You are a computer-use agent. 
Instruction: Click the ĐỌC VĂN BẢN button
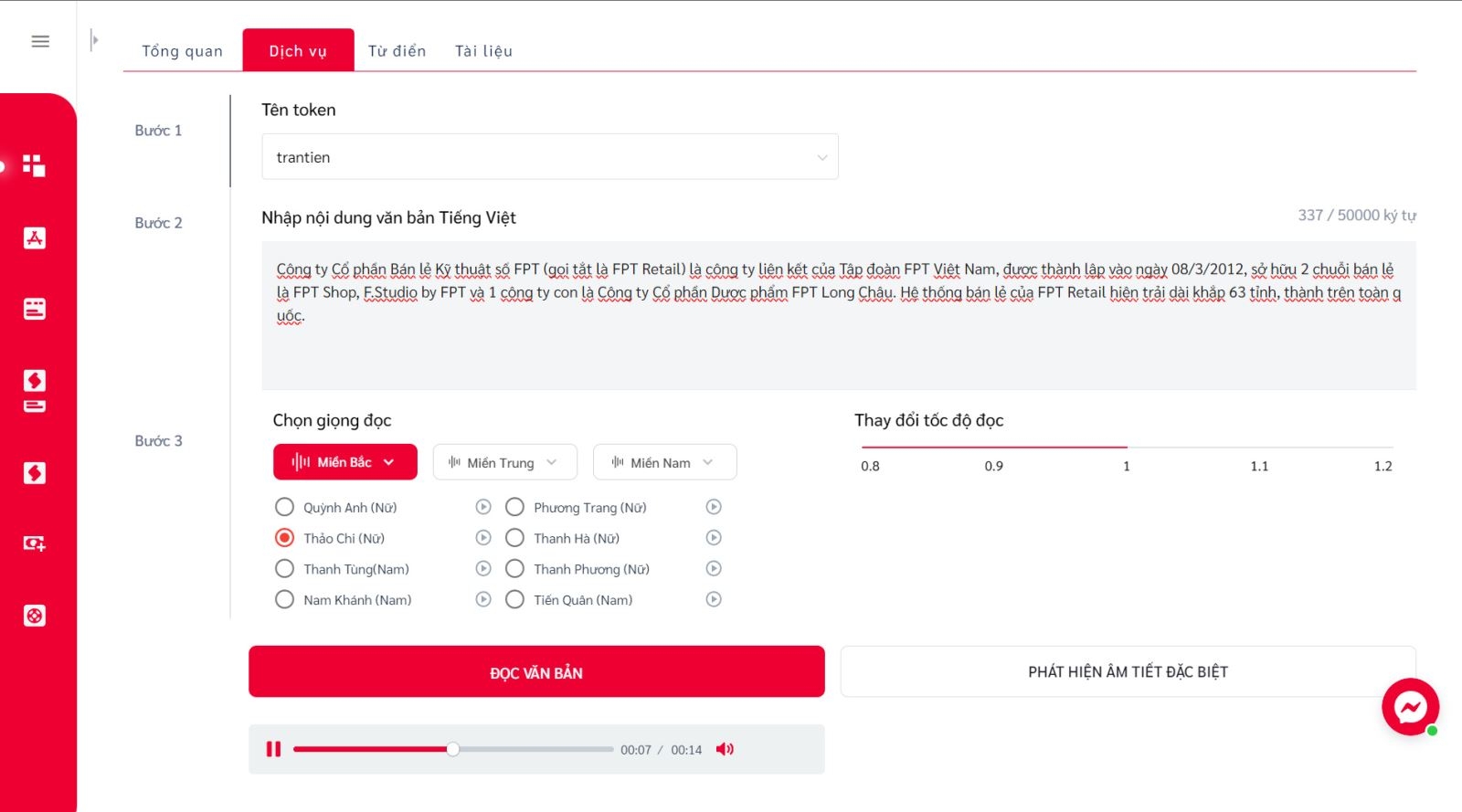[536, 672]
